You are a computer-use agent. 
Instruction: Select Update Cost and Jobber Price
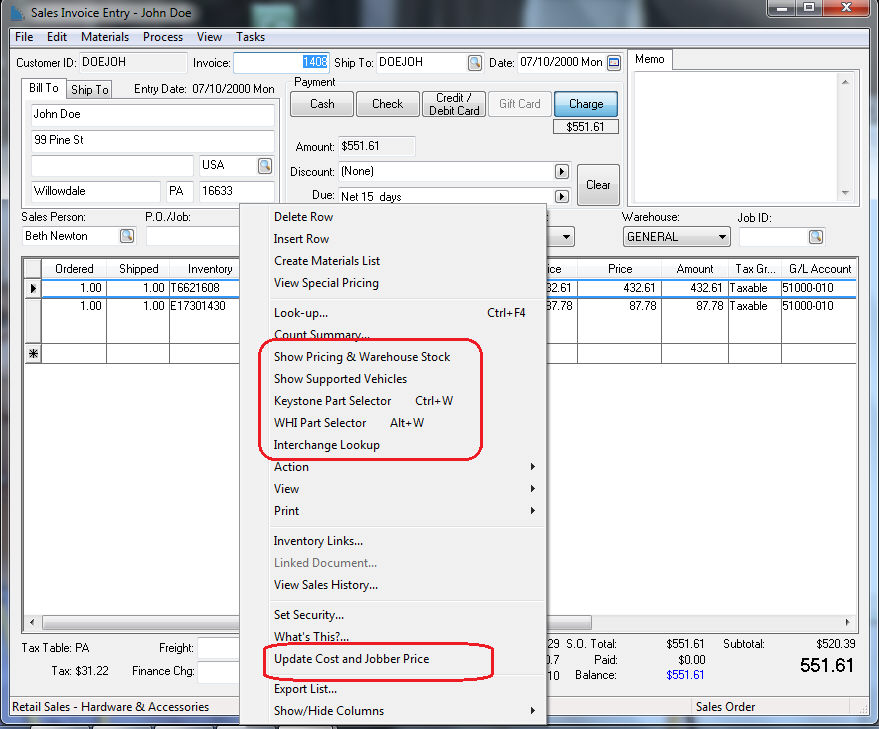coord(351,659)
